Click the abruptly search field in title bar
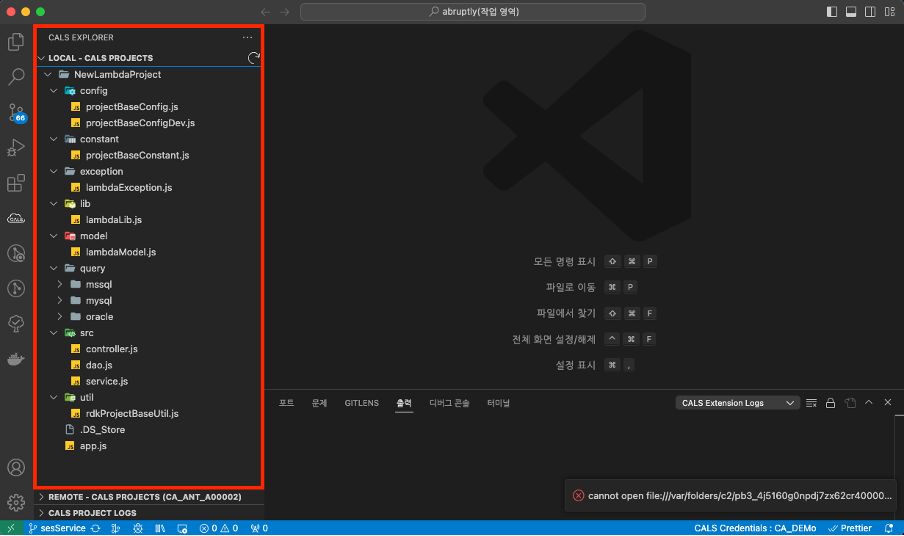Viewport: 904px width, 536px height. pyautogui.click(x=473, y=12)
